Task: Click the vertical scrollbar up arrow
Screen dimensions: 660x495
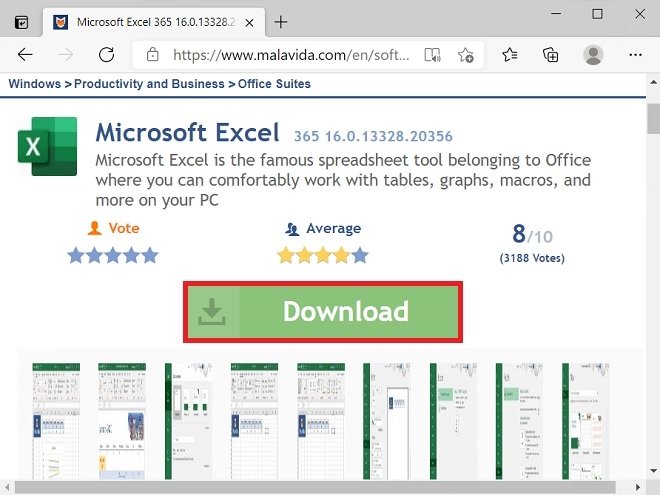Action: [653, 82]
